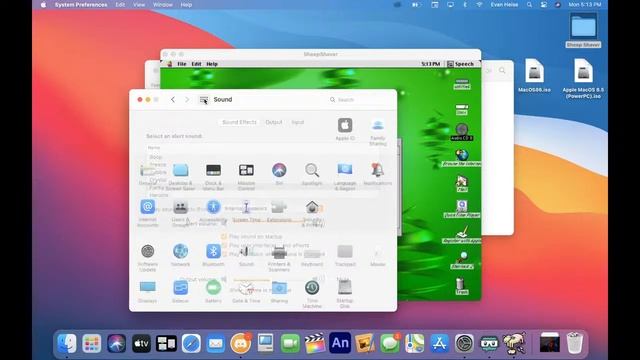The image size is (640, 360).
Task: Select Apple MacOS 8.5 (PowerPC).iso file
Action: pos(583,78)
